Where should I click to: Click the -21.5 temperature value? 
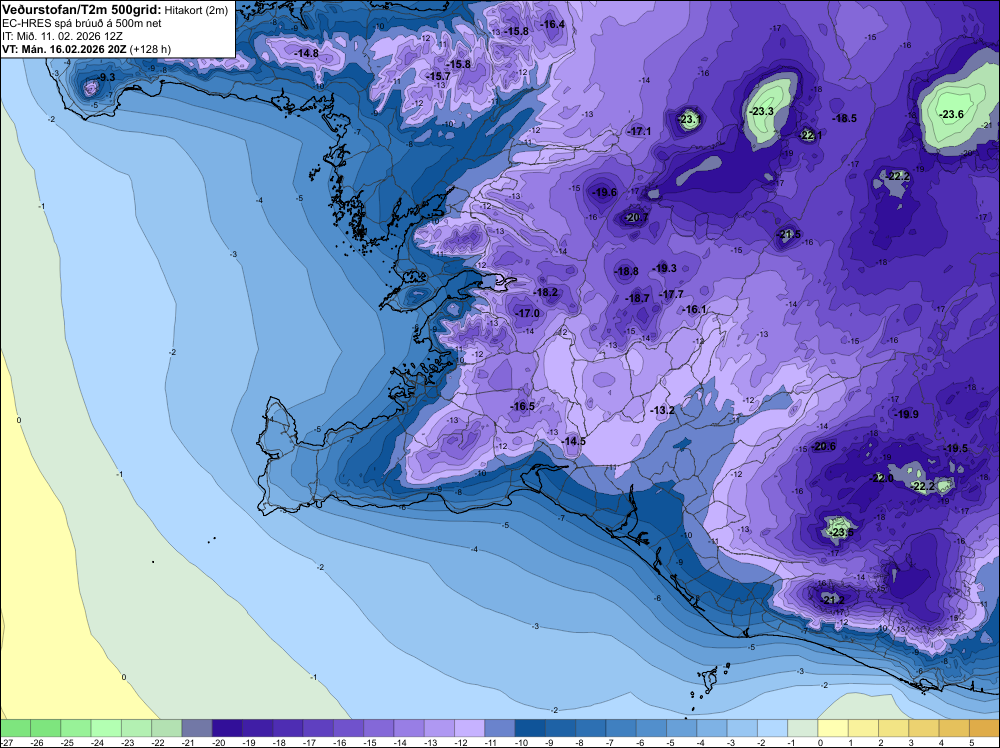point(789,235)
